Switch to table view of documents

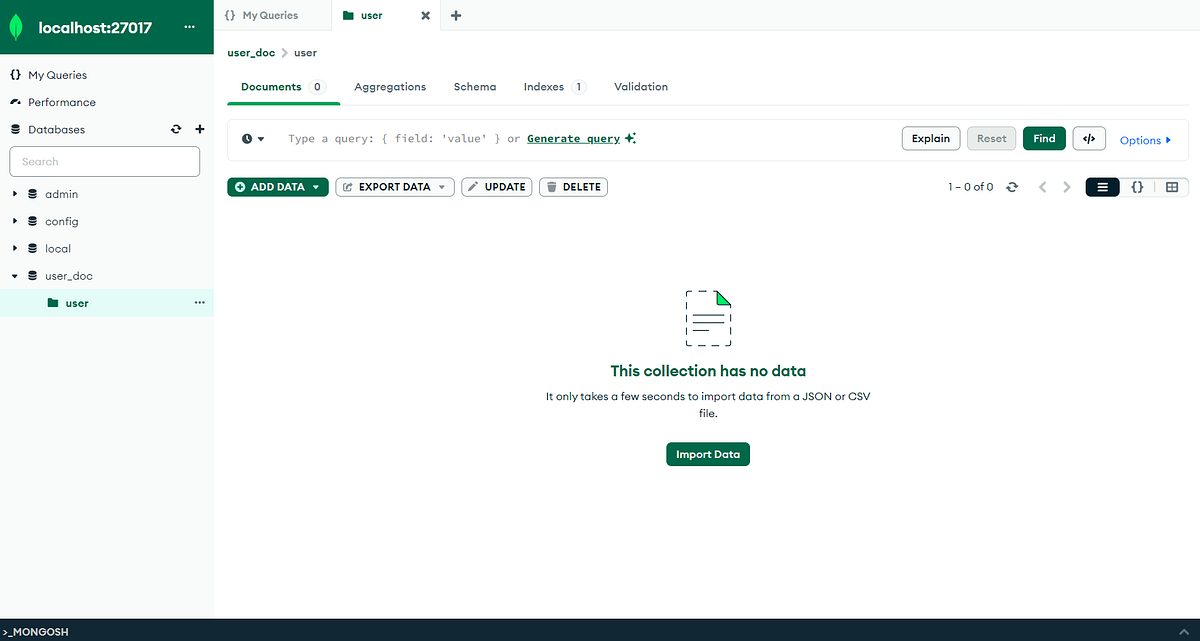1172,186
